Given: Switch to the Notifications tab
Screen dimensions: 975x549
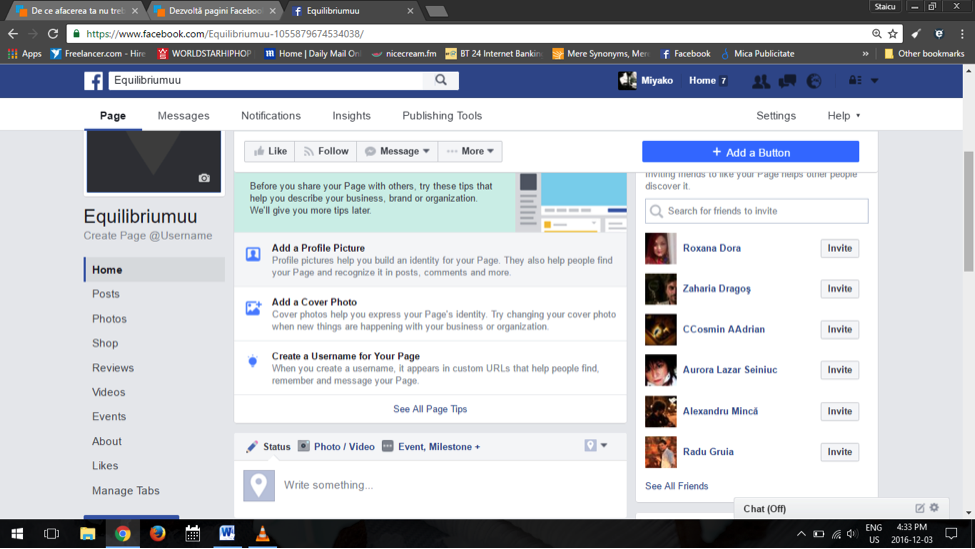Looking at the screenshot, I should click(x=271, y=116).
